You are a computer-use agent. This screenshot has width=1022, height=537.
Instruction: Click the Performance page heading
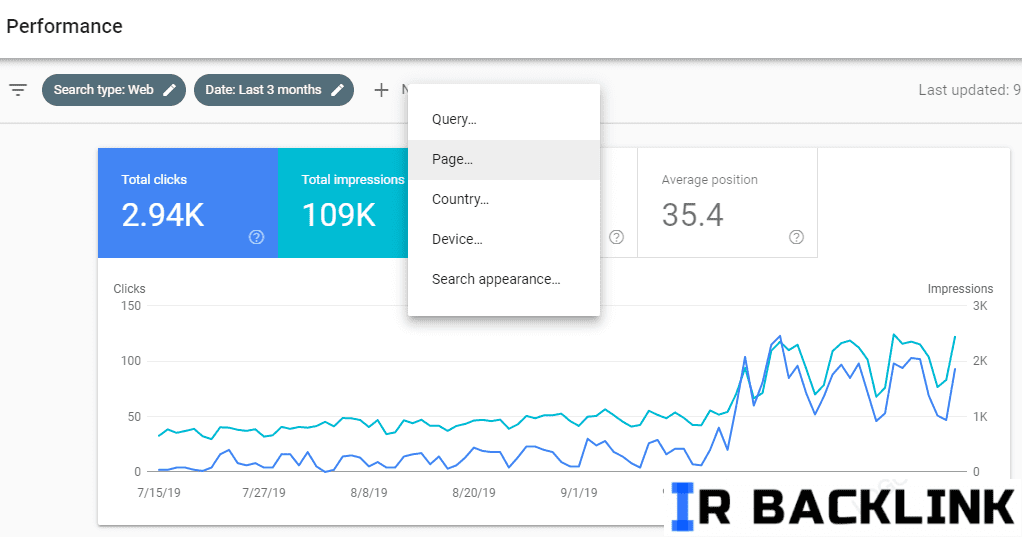pyautogui.click(x=65, y=27)
